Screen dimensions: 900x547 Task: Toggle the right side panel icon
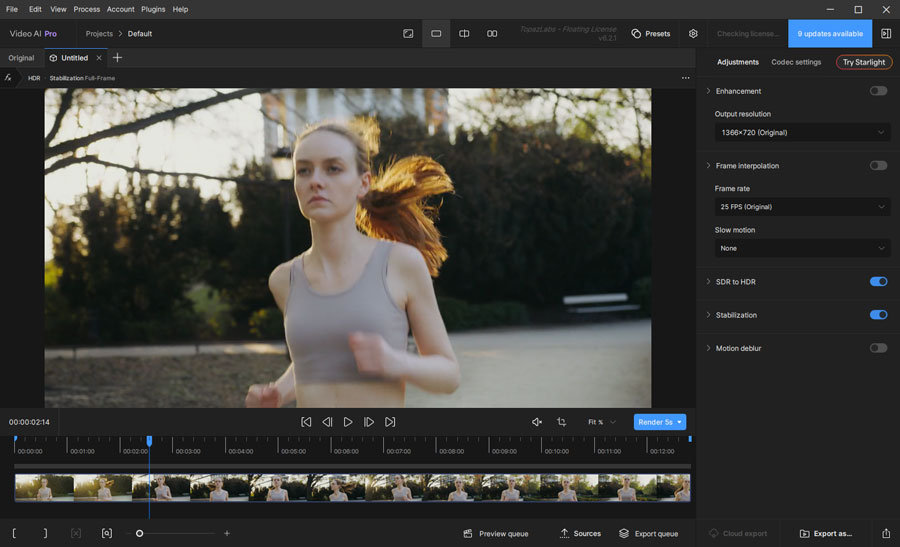886,33
